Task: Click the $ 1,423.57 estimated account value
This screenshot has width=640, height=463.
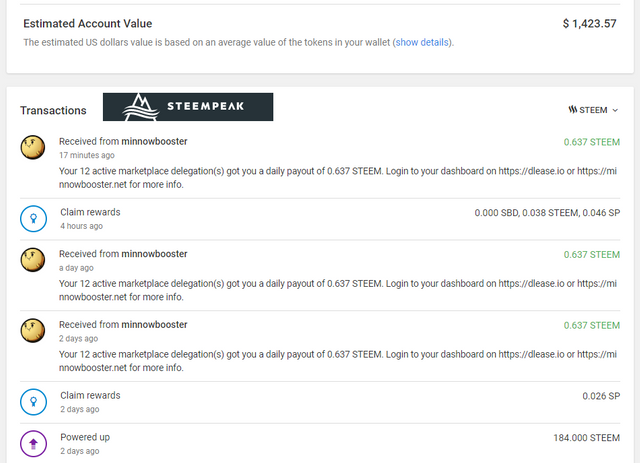Action: pyautogui.click(x=590, y=23)
